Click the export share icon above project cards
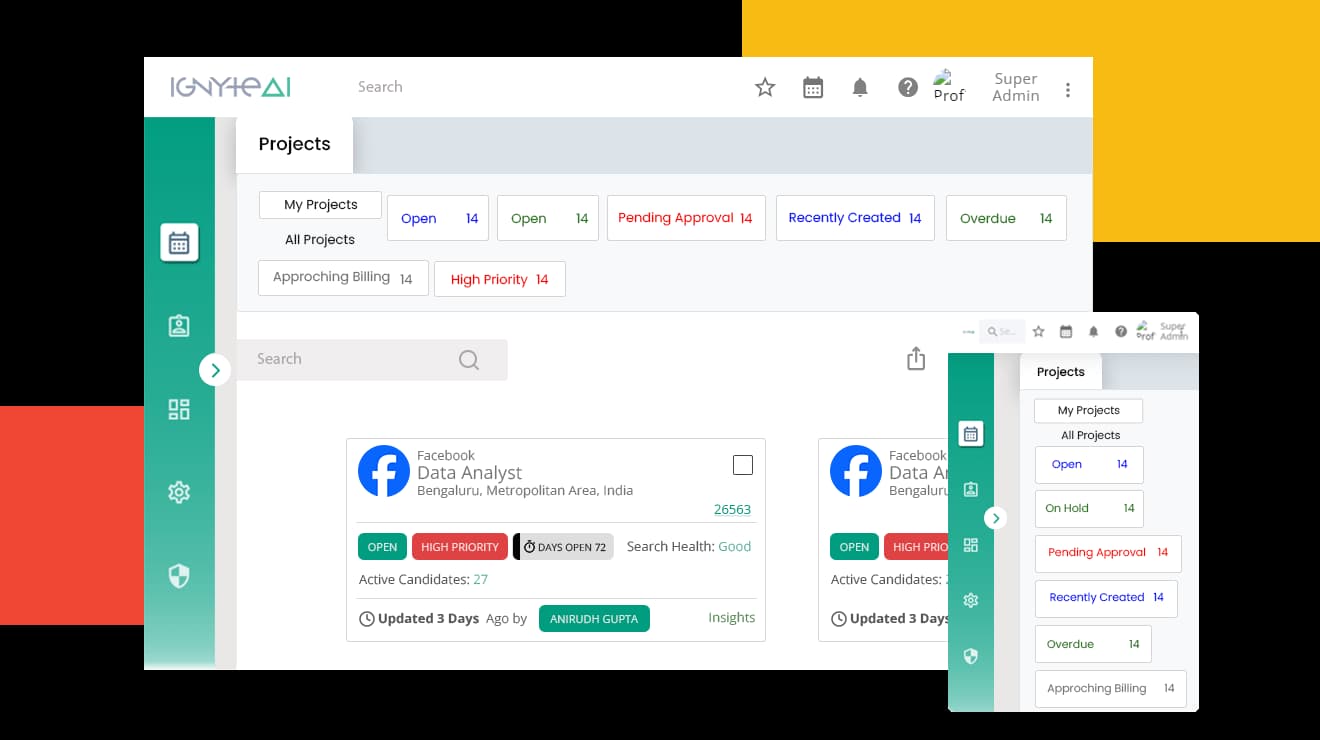The image size is (1320, 740). [916, 358]
